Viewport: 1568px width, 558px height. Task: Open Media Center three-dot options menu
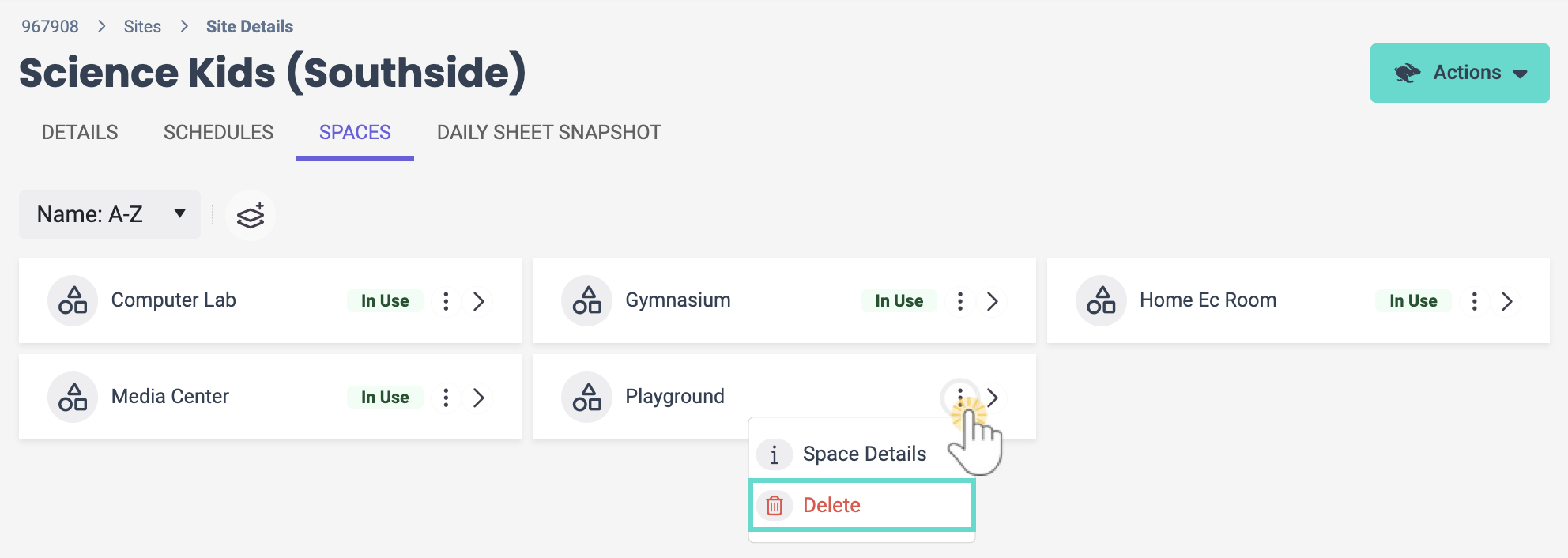pyautogui.click(x=446, y=398)
